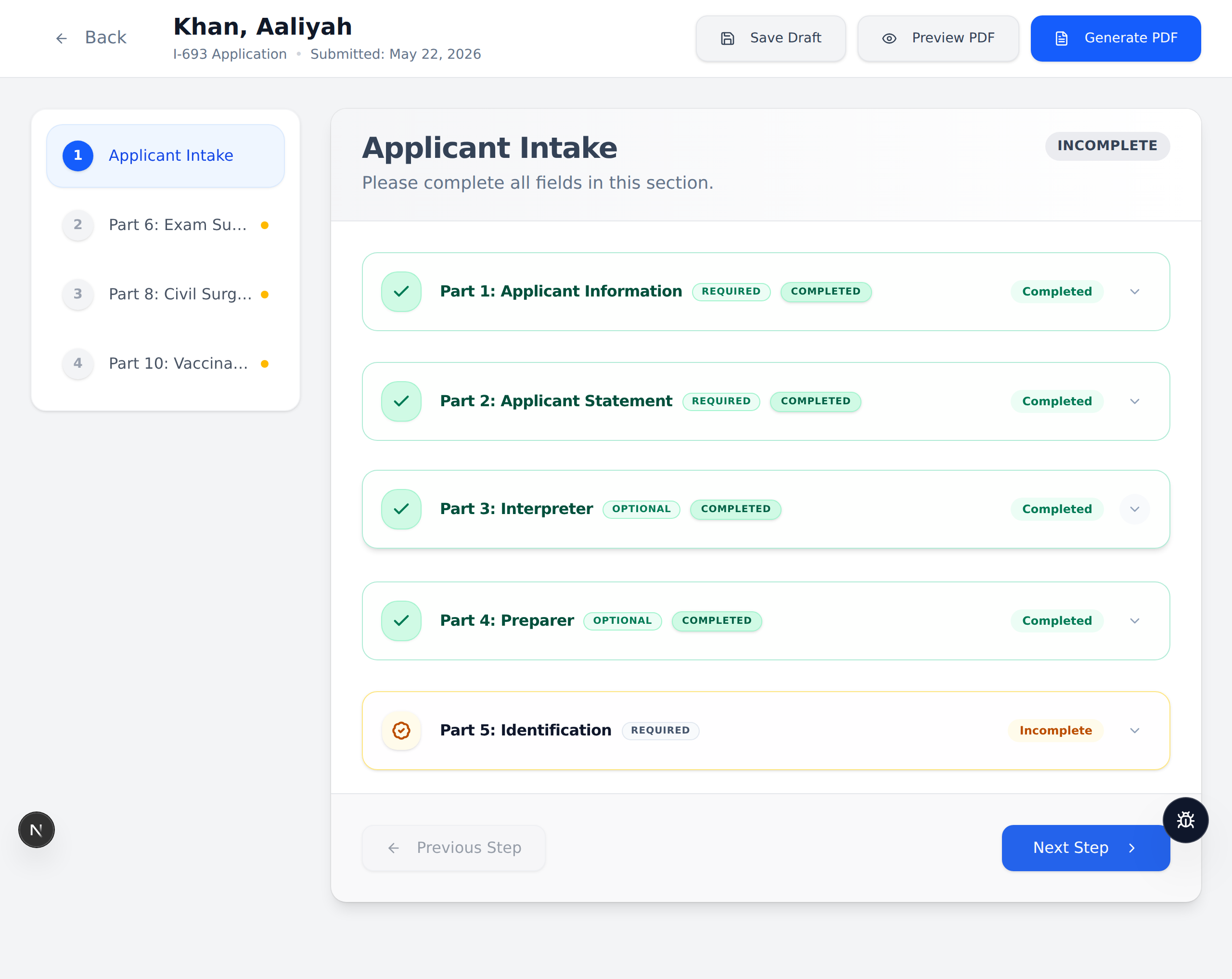Click the Part 1 Completed status pill
Screen dimensions: 1232x979
tap(1056, 292)
